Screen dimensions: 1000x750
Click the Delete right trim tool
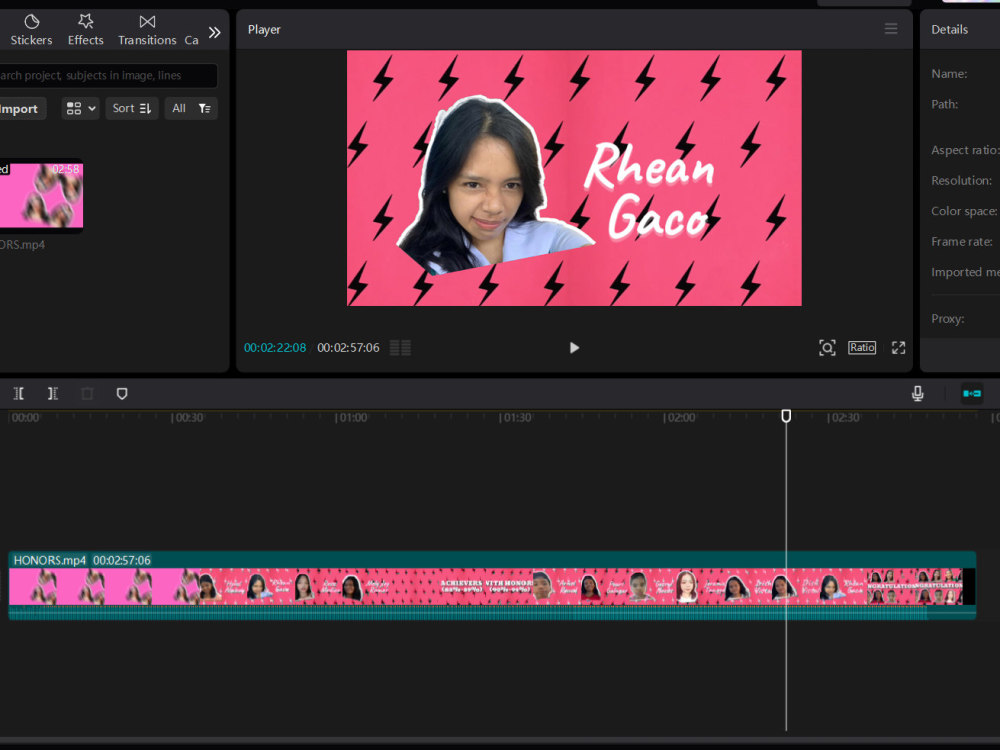[53, 393]
